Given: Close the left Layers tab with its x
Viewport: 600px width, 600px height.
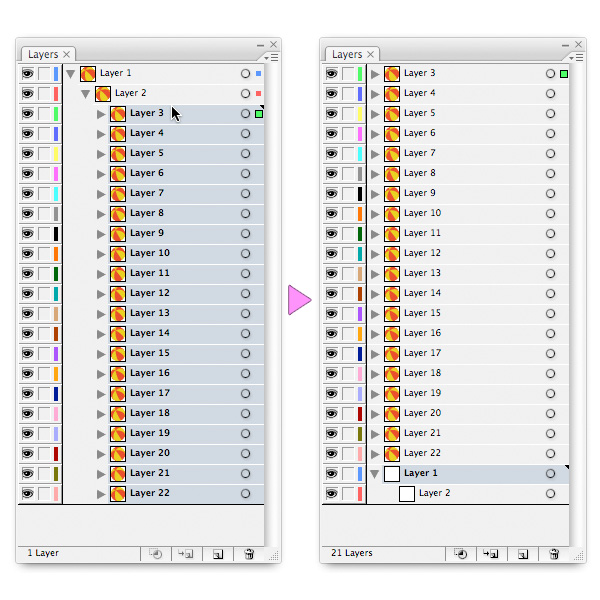Looking at the screenshot, I should pyautogui.click(x=67, y=54).
